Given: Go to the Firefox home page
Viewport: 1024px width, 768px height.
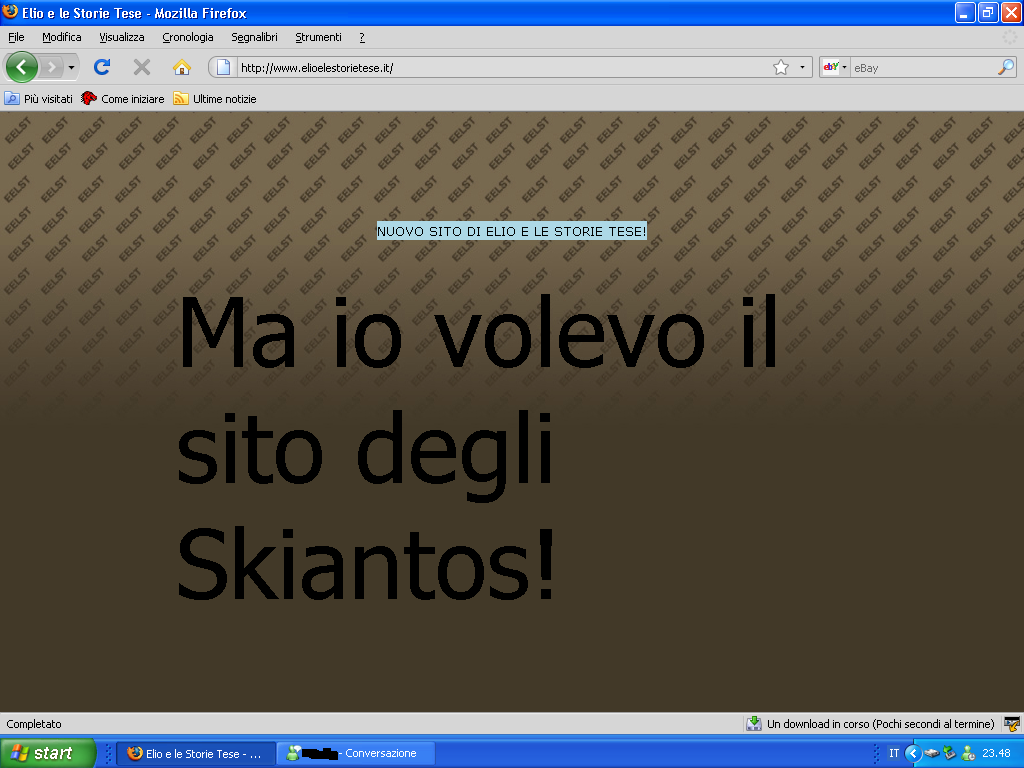Looking at the screenshot, I should 182,67.
